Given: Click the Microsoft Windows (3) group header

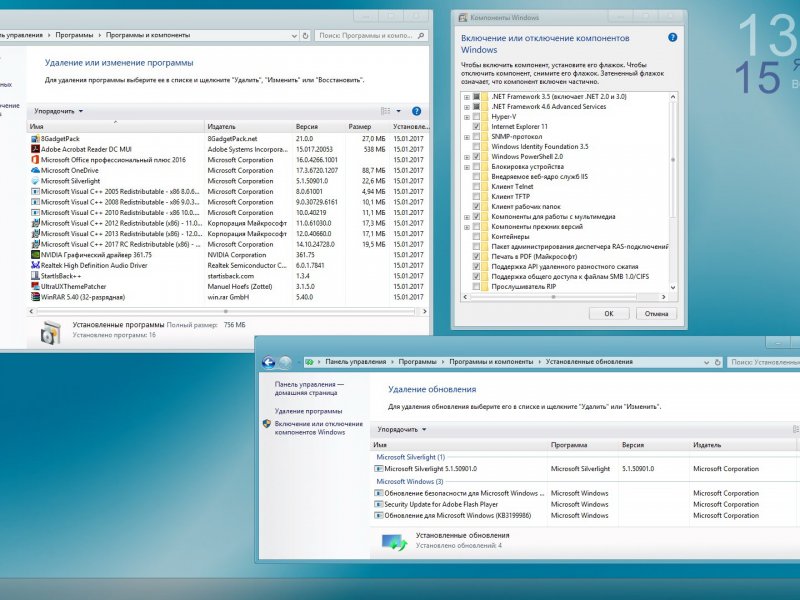Looking at the screenshot, I should tap(410, 482).
